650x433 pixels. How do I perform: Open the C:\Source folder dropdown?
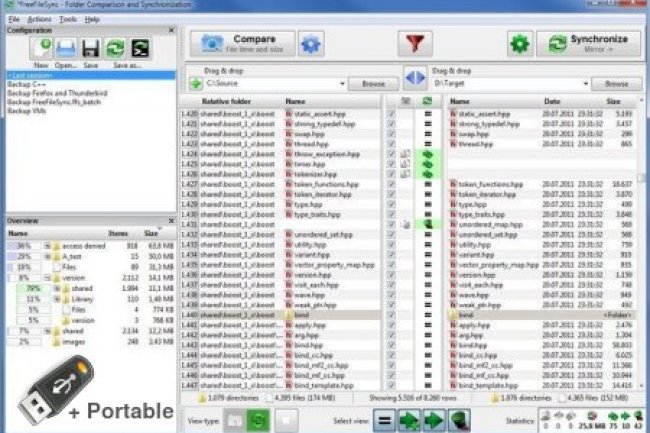[342, 84]
